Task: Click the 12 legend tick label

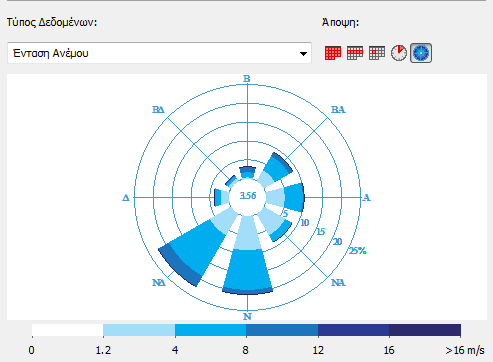Action: (318, 350)
